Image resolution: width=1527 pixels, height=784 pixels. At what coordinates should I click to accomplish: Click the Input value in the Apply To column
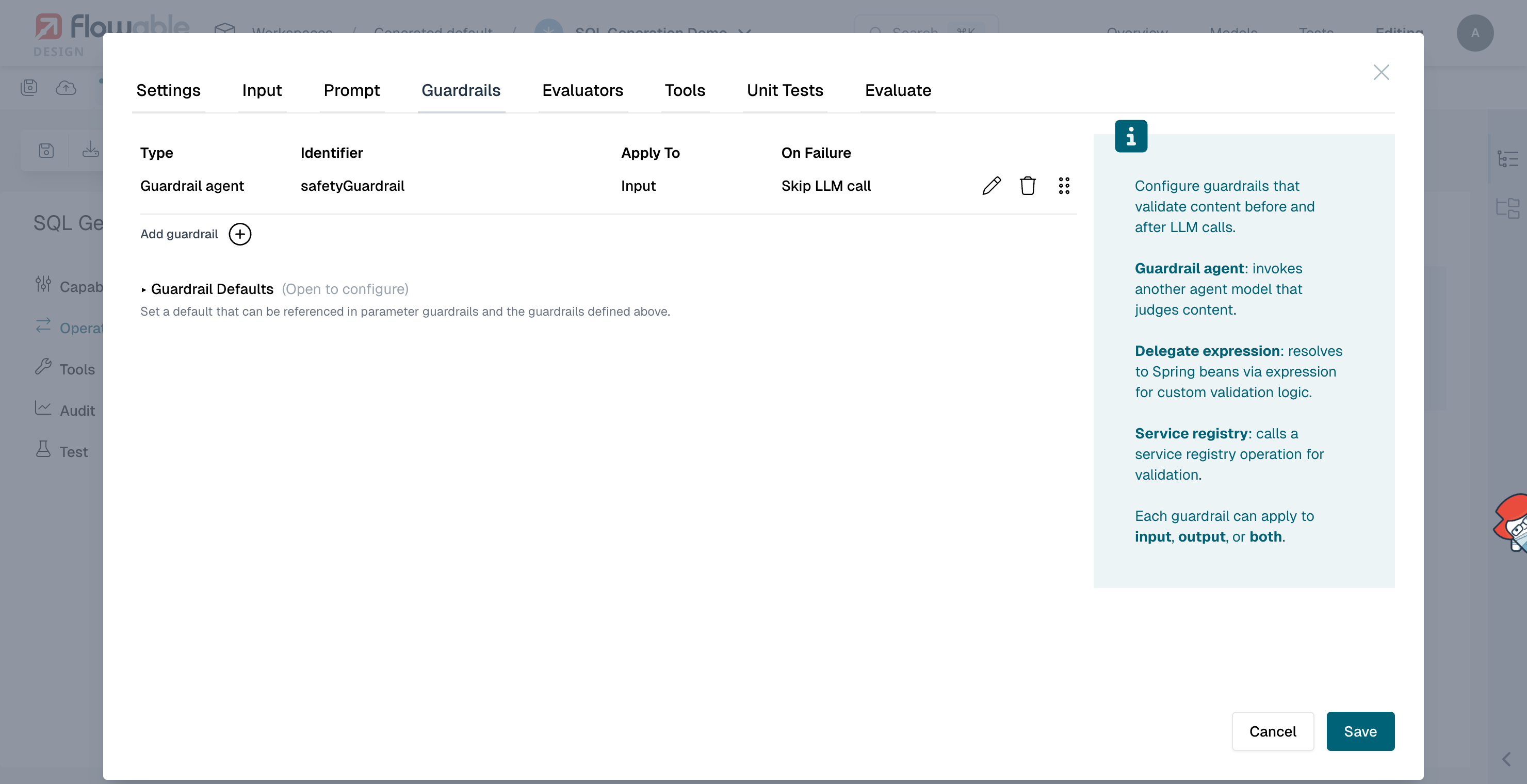(638, 186)
